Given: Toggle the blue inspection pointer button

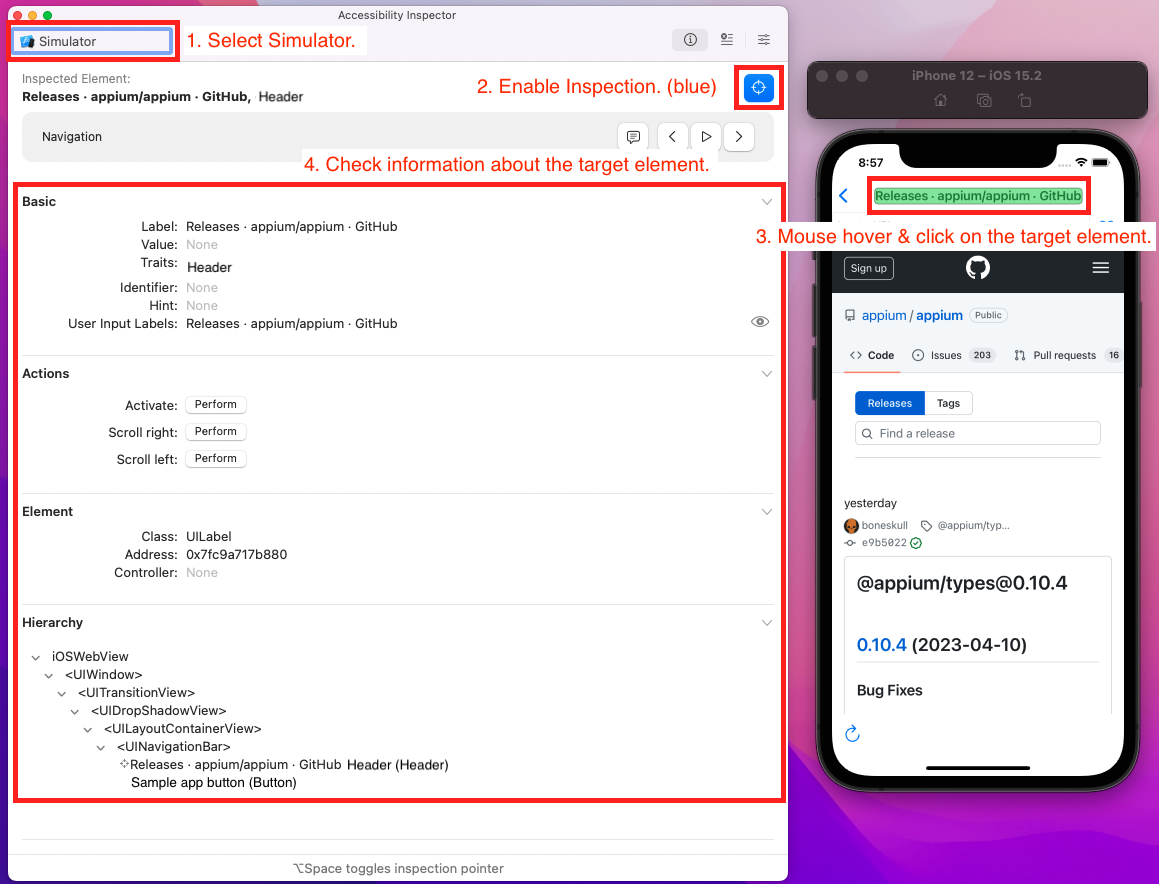Looking at the screenshot, I should pos(758,87).
